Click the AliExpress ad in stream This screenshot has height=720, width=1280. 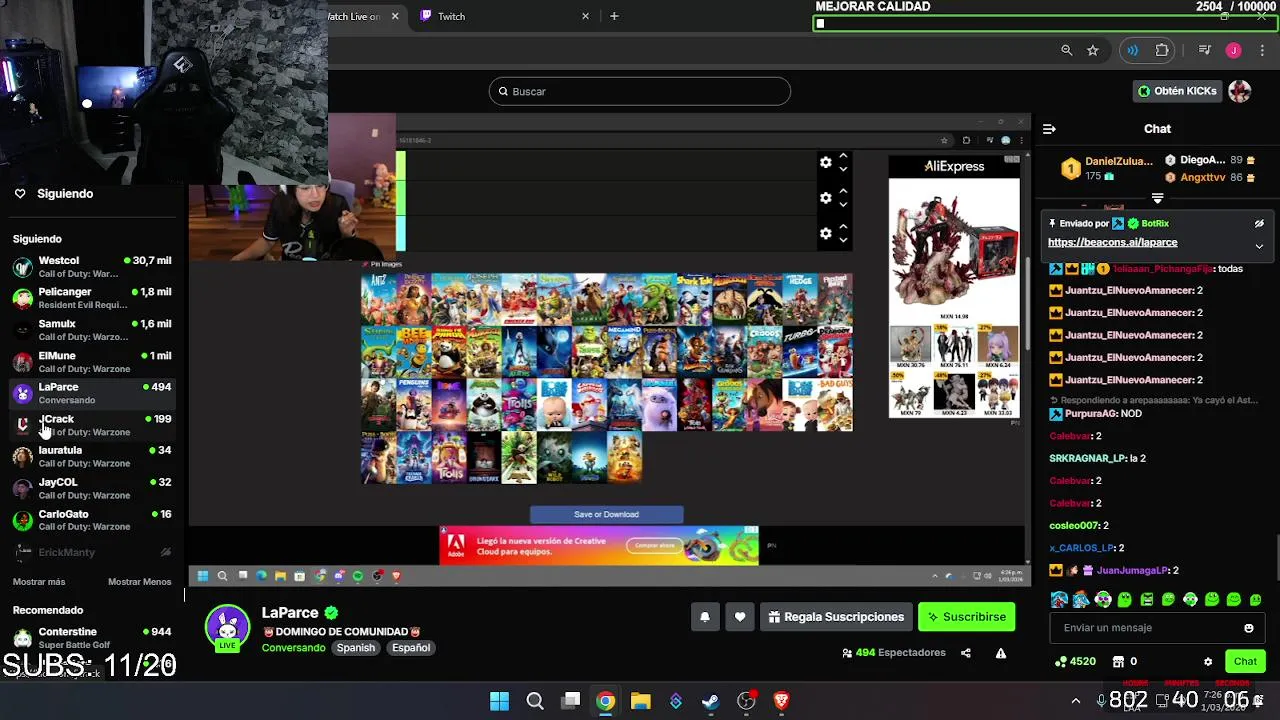954,287
